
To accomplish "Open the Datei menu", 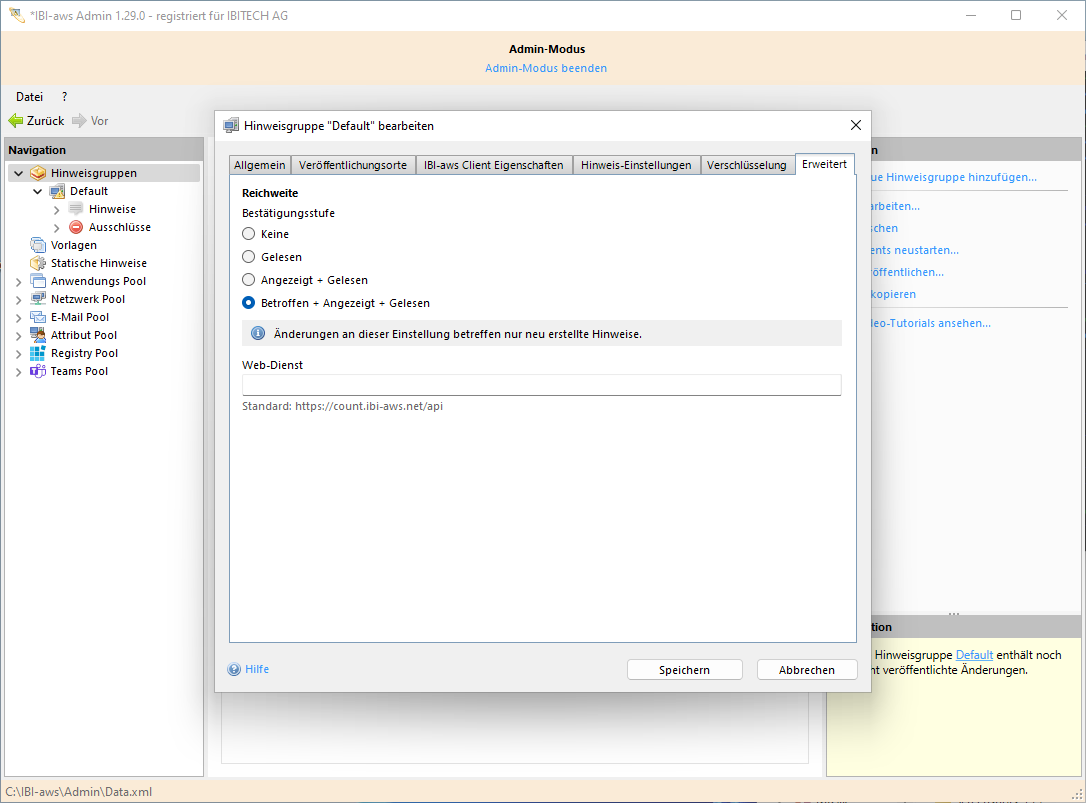I will coord(29,97).
